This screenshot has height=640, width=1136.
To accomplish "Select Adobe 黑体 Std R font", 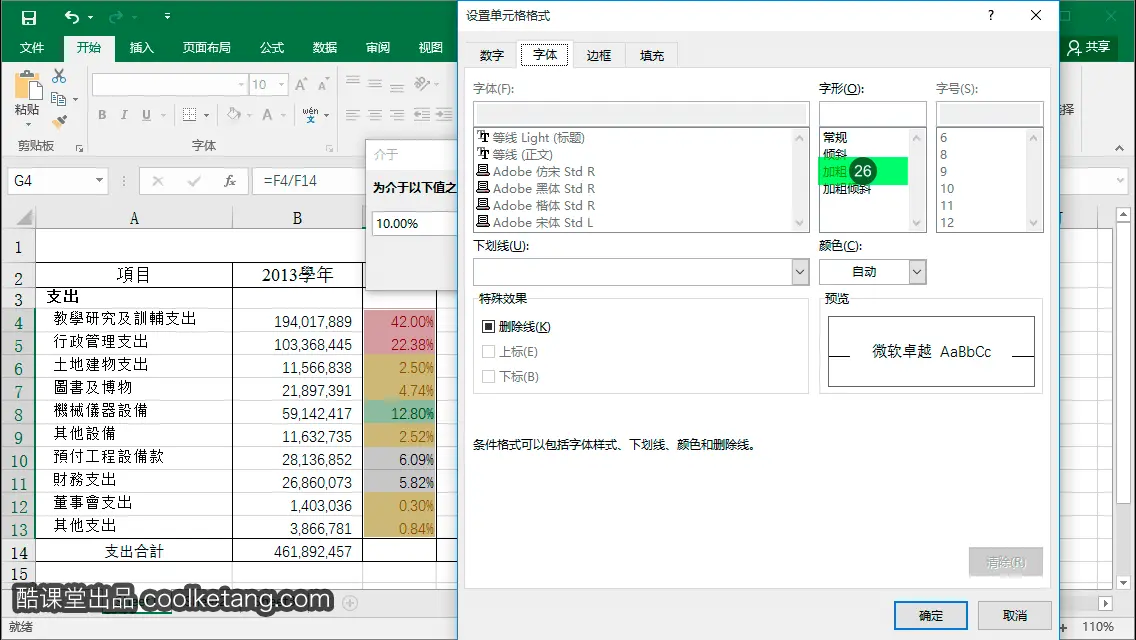I will click(543, 188).
